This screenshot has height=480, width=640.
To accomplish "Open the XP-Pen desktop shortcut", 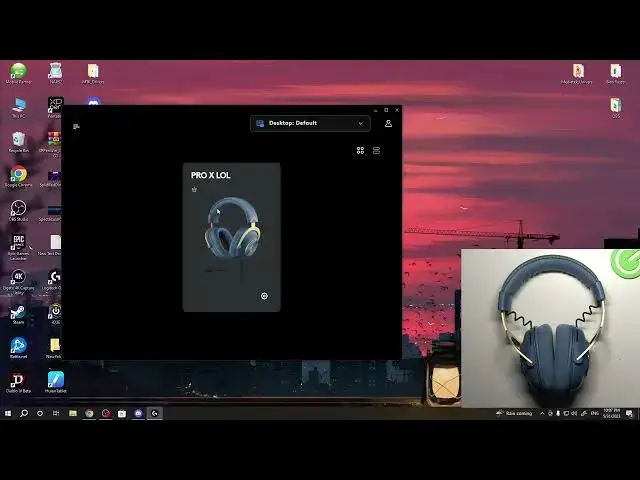I will point(55,107).
